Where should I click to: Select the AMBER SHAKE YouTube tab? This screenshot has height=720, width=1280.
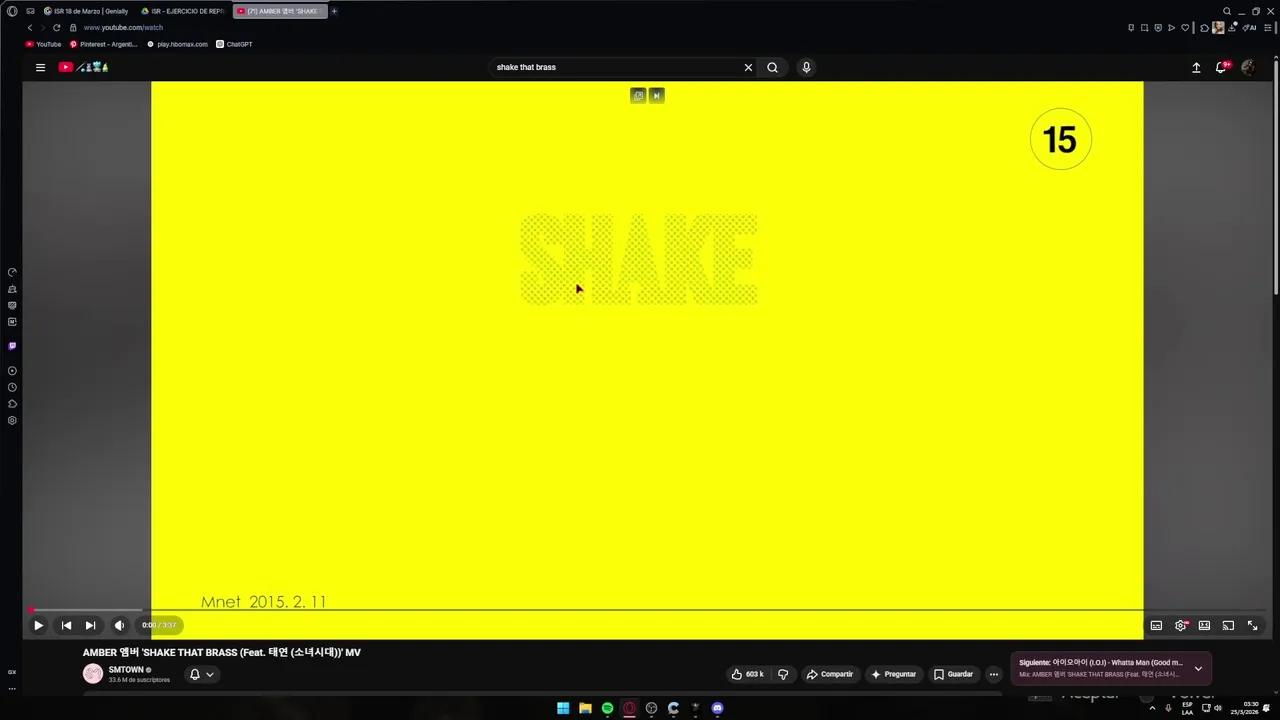pyautogui.click(x=280, y=11)
